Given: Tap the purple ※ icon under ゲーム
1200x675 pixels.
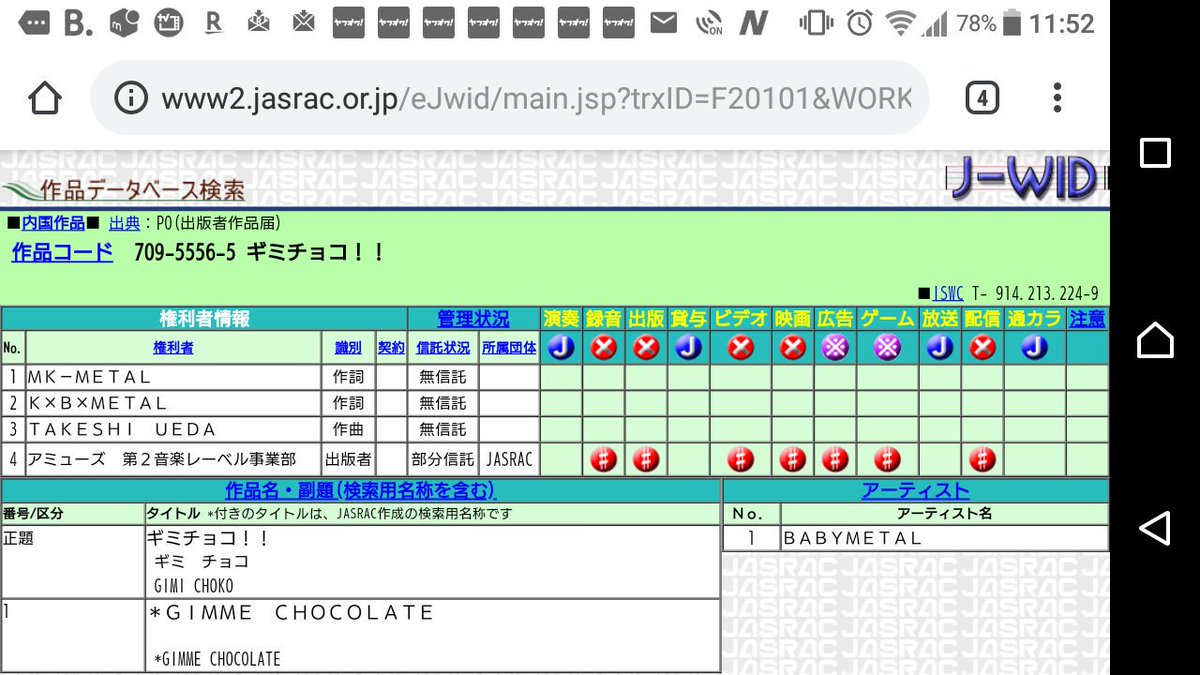Looking at the screenshot, I should point(887,347).
